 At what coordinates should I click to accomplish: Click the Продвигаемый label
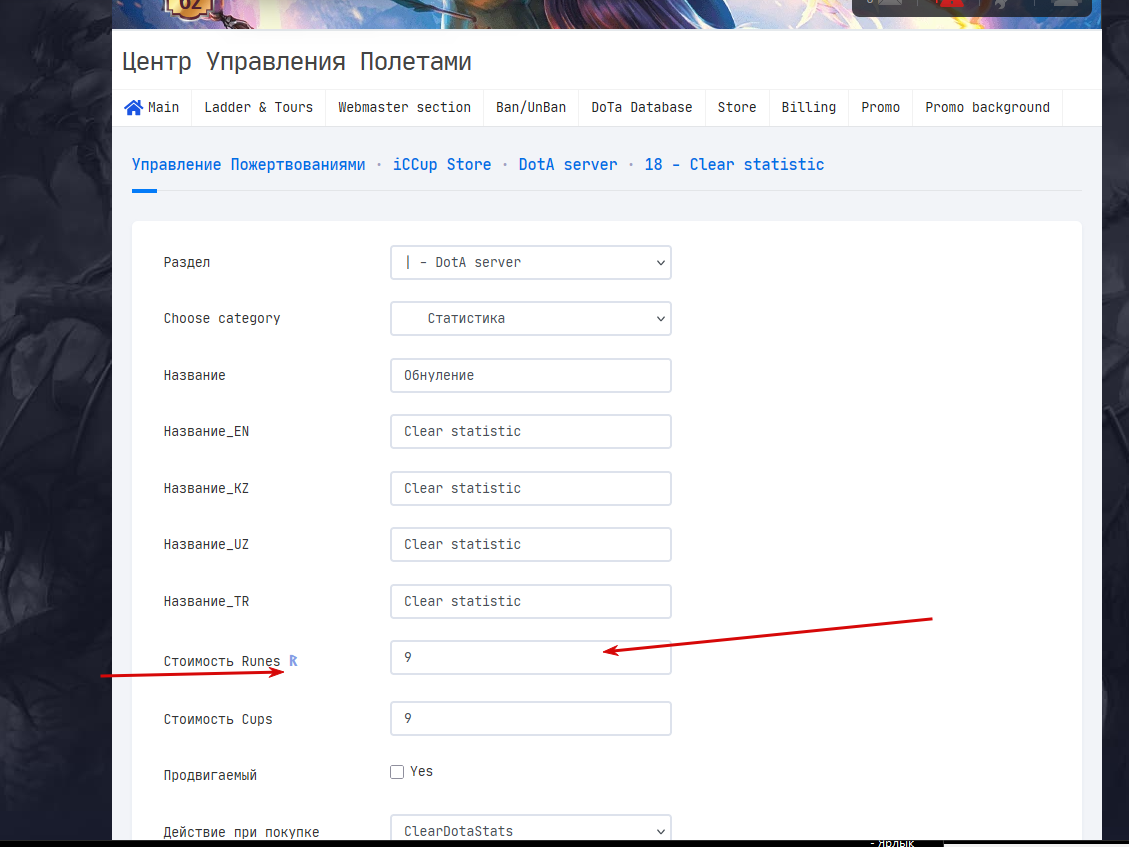(x=210, y=775)
